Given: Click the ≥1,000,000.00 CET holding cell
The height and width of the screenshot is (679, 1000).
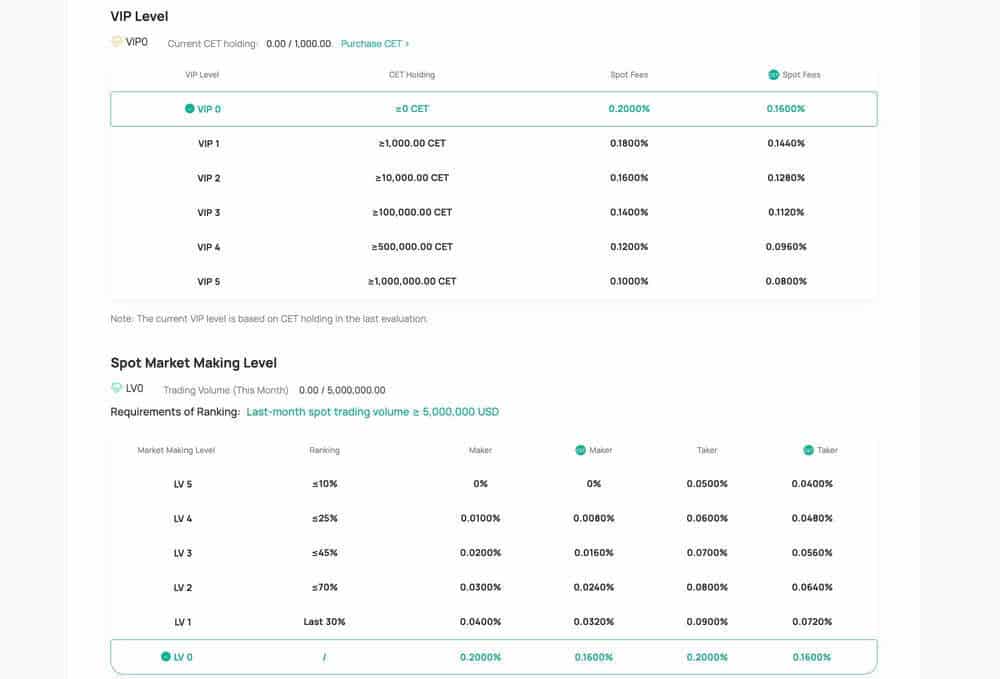Looking at the screenshot, I should click(x=412, y=281).
